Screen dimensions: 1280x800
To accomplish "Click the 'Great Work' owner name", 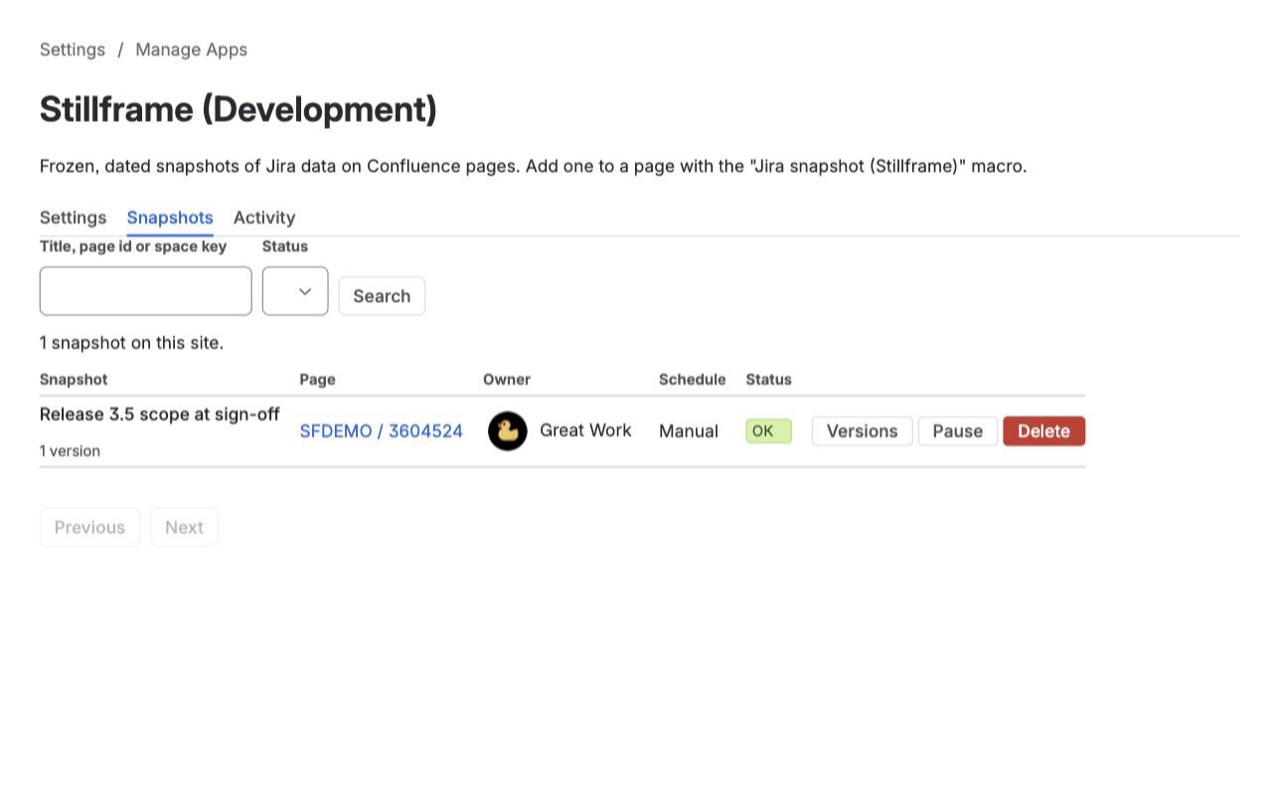I will point(585,430).
